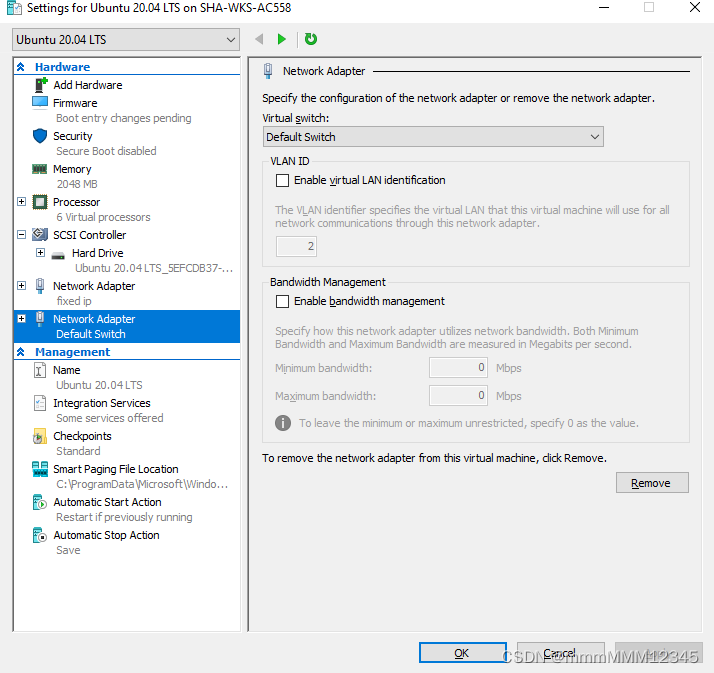This screenshot has height=673, width=714.
Task: Select Checkpoints settings item
Action: click(x=82, y=436)
